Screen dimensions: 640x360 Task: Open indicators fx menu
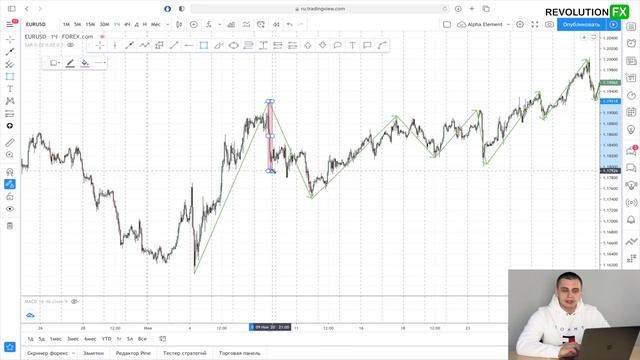click(x=209, y=24)
